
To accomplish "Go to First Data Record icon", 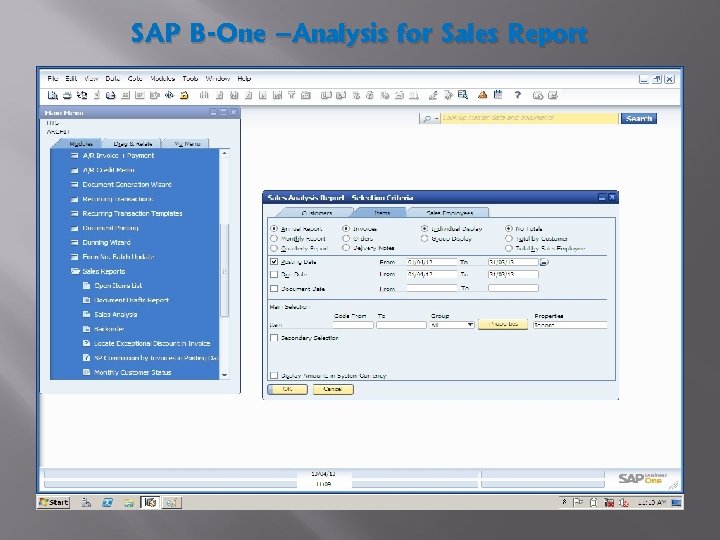I will [x=234, y=95].
